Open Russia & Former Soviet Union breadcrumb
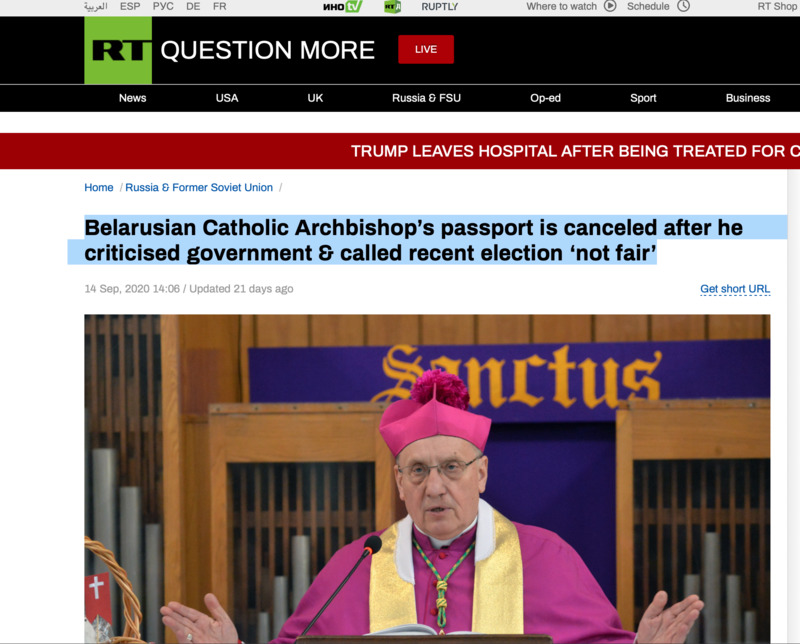The height and width of the screenshot is (644, 800). tap(199, 187)
